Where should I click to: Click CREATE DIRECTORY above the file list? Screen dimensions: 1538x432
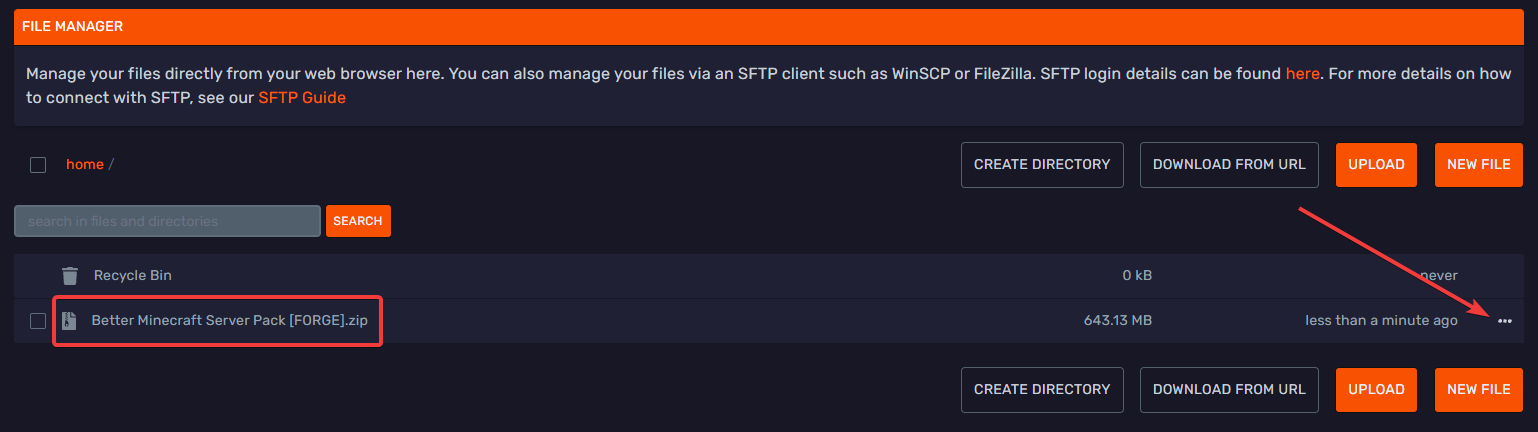[1042, 165]
